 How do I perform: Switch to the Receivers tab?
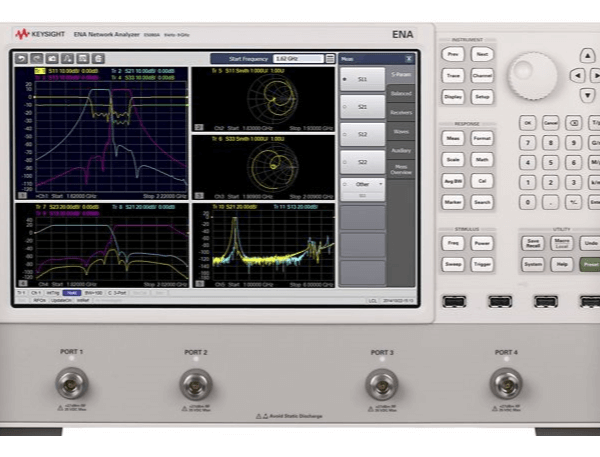point(401,113)
